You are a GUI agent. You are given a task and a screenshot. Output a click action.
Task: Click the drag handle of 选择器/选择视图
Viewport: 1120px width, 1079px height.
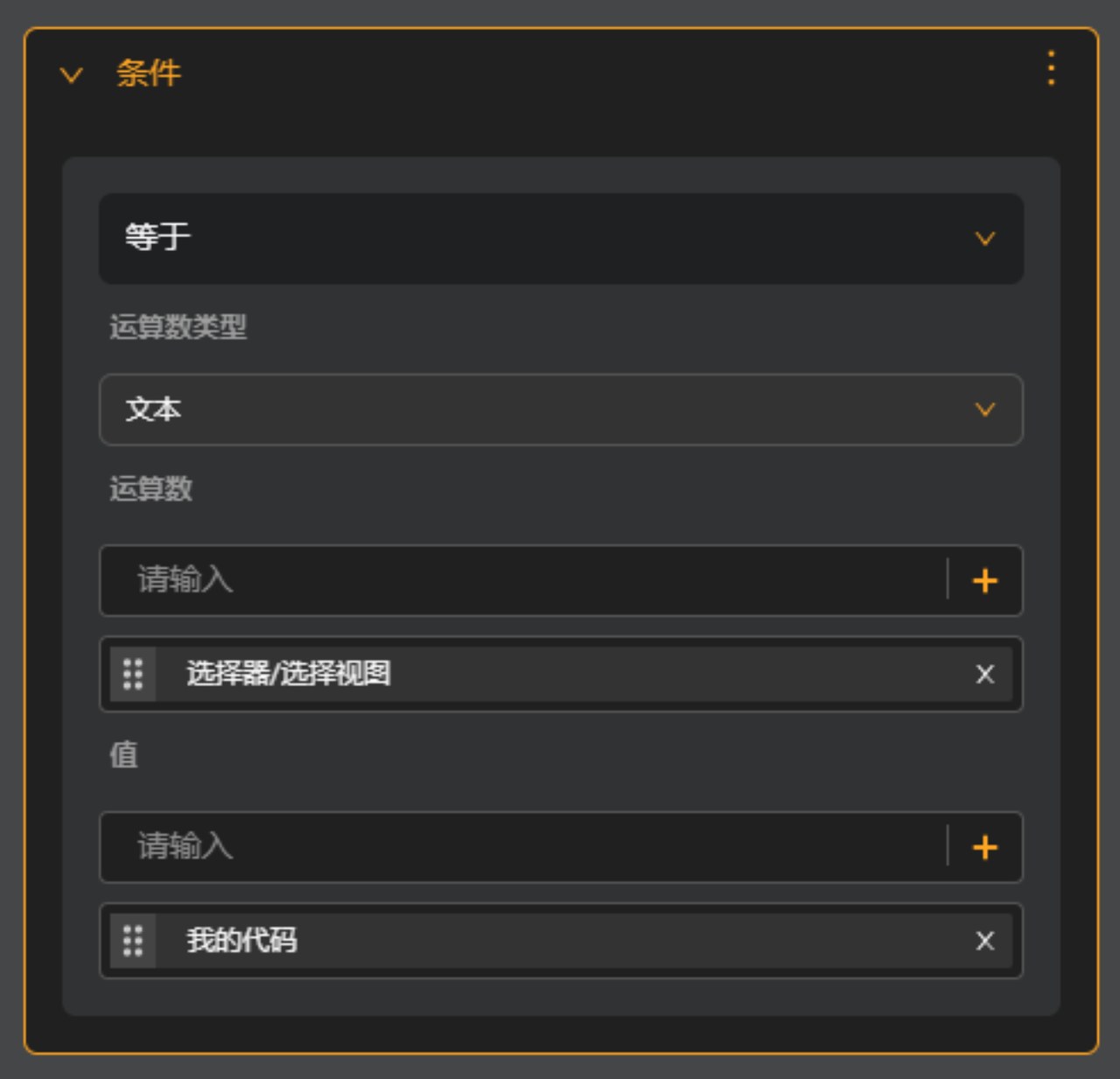[133, 674]
